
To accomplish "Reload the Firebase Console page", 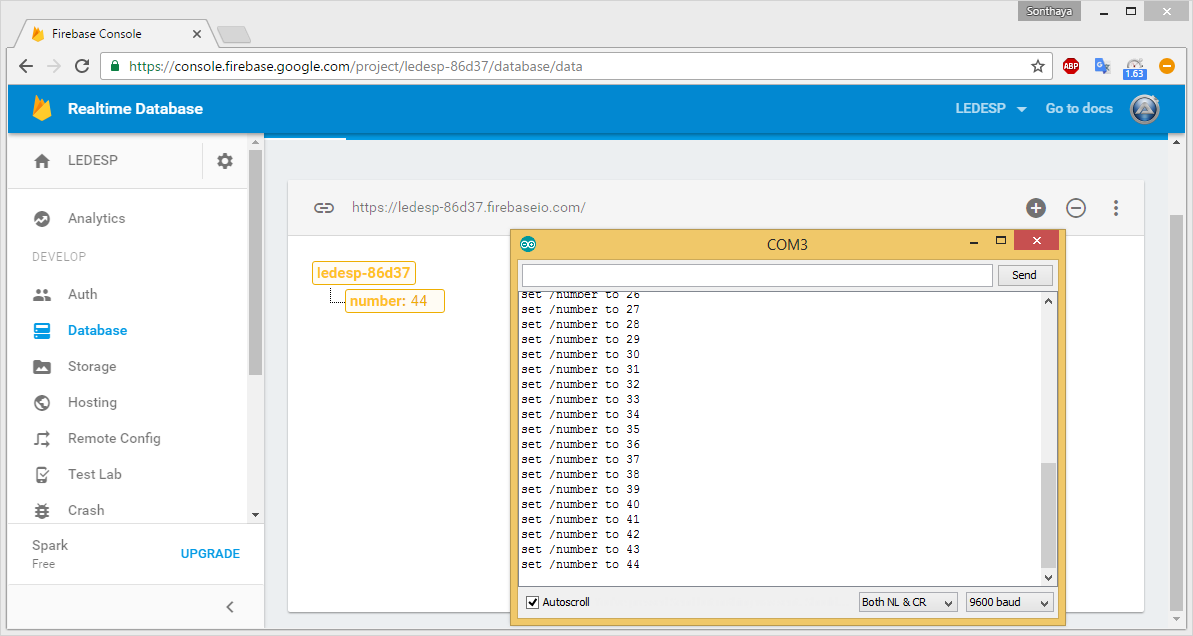I will (x=82, y=66).
